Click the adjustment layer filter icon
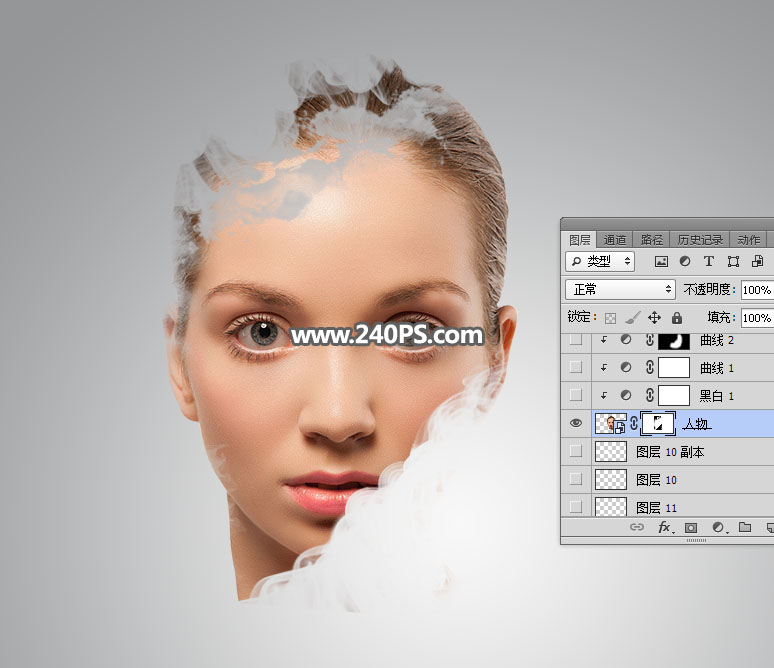774x668 pixels. click(685, 261)
